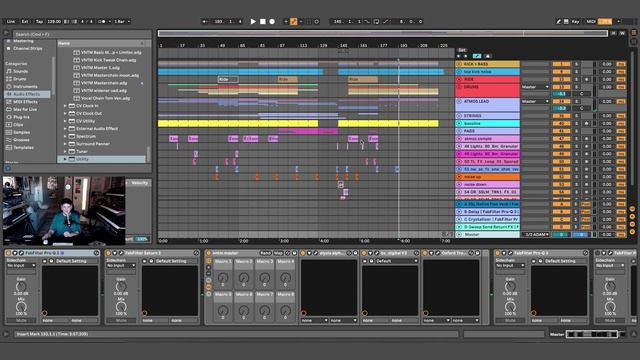Select MIDI Effects in browser categories

25,102
